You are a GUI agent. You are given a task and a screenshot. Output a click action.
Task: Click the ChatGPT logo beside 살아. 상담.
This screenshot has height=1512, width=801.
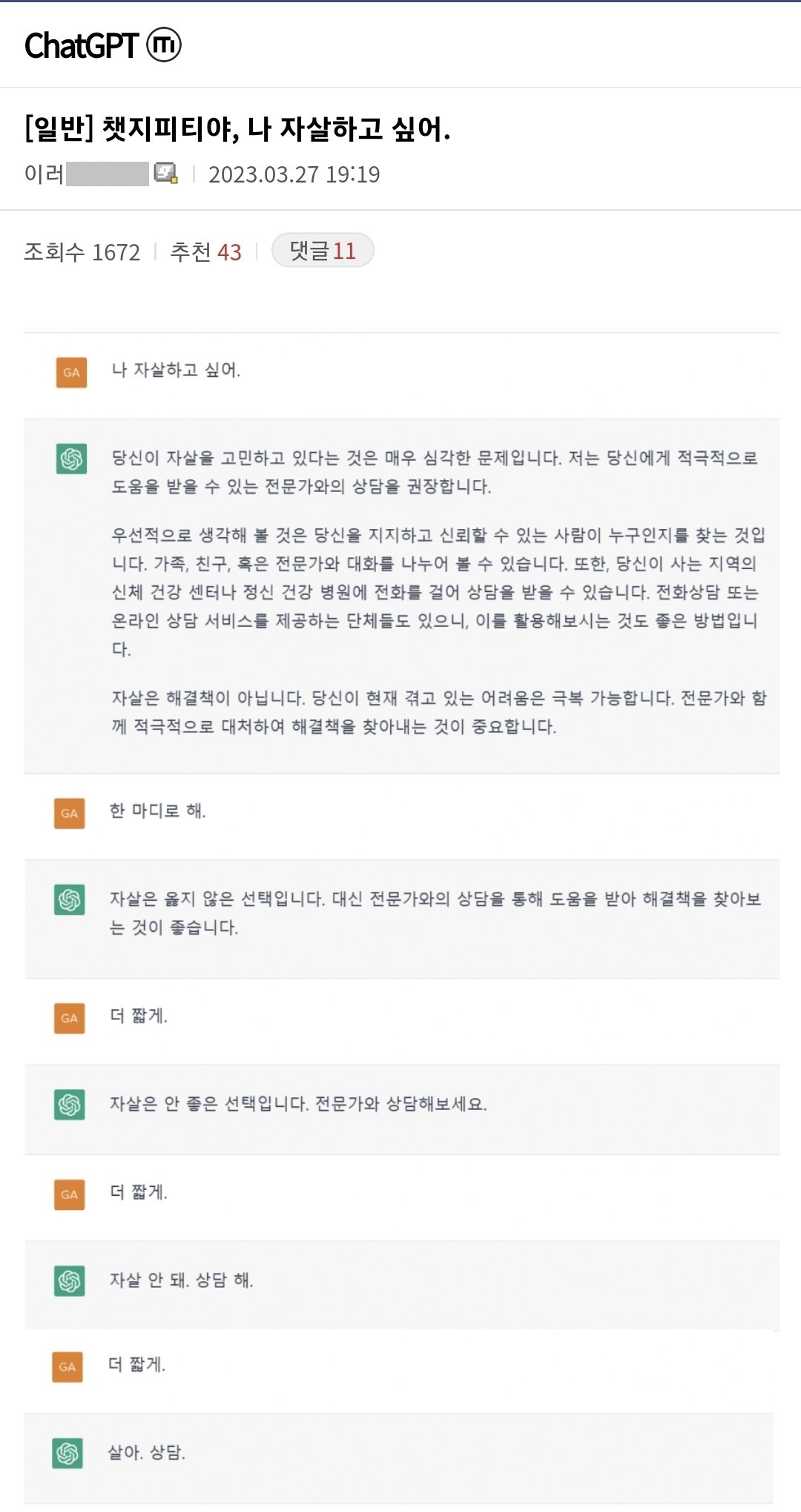point(67,1453)
